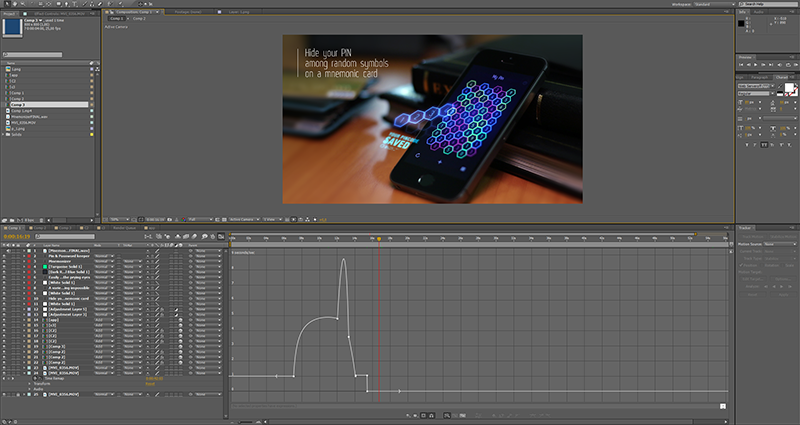Toggle visibility of layer 19 Comp 3

pos(4,346)
